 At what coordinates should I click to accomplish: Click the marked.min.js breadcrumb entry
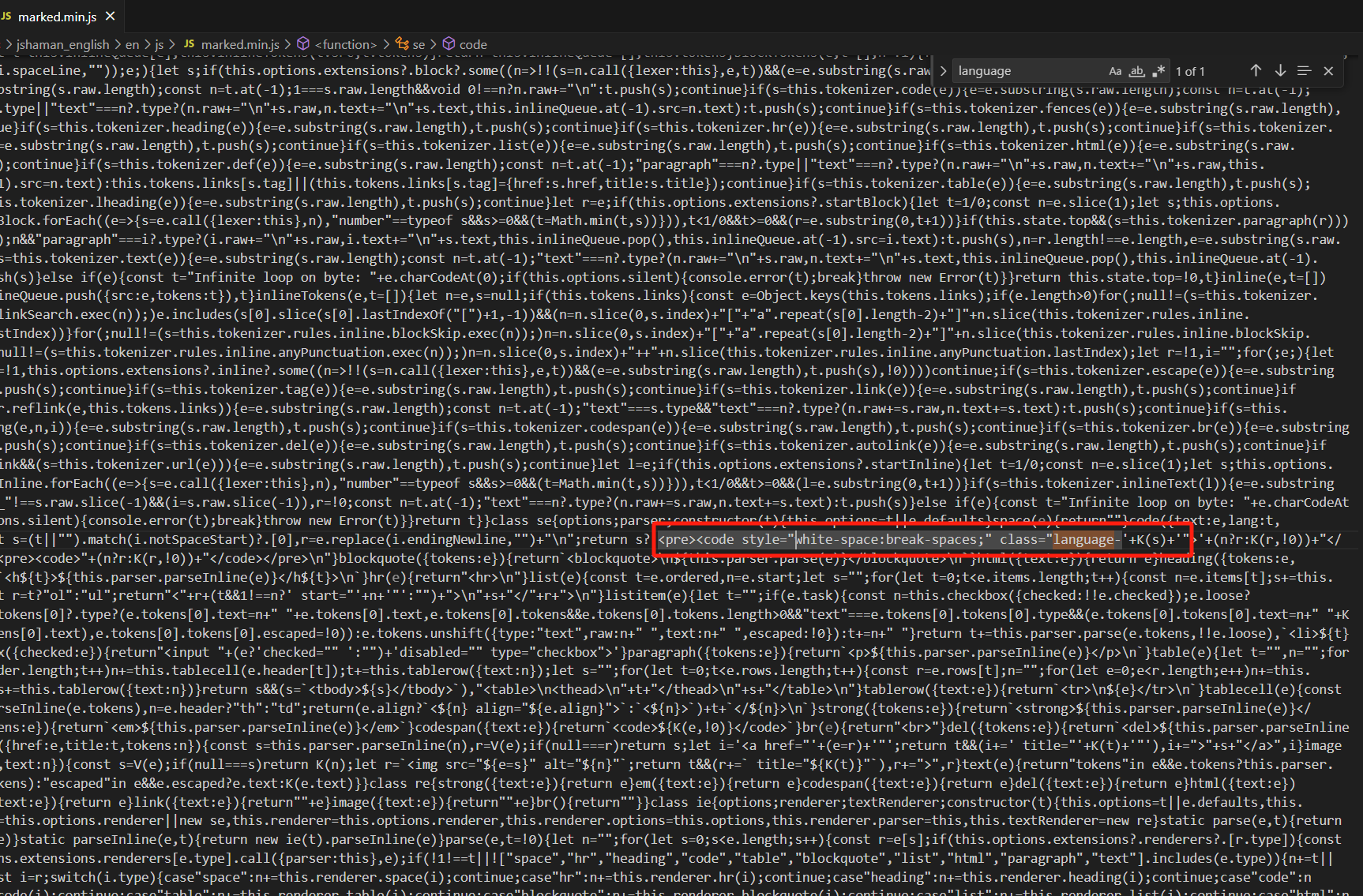[242, 44]
